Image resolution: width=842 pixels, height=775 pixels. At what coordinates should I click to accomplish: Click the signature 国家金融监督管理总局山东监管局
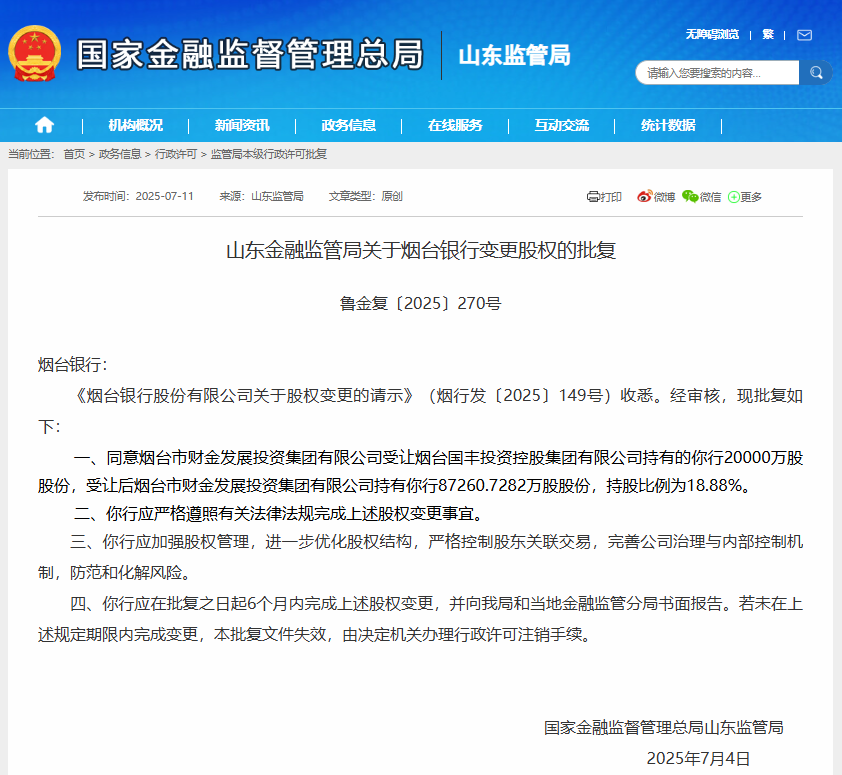pyautogui.click(x=664, y=728)
